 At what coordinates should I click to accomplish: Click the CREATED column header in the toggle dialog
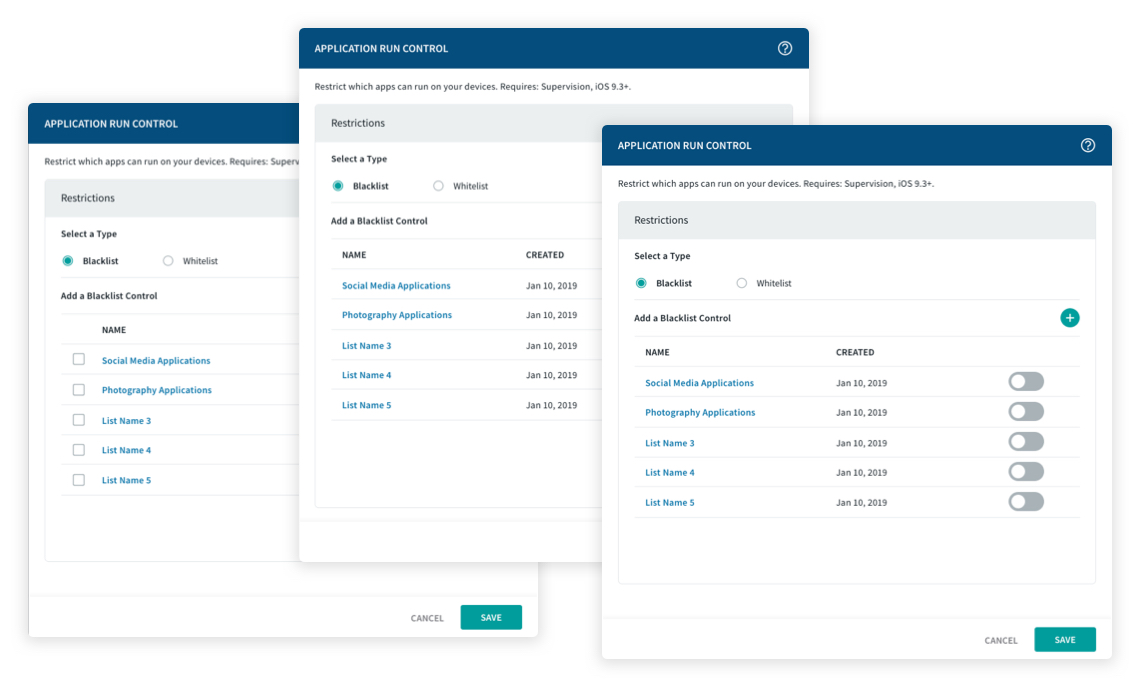click(x=855, y=352)
